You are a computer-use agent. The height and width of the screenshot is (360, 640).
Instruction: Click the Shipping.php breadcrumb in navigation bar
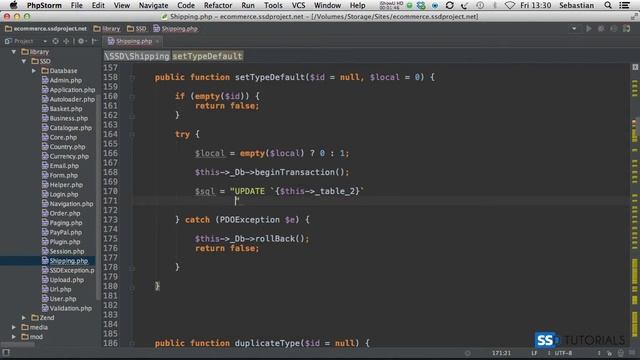(176, 29)
